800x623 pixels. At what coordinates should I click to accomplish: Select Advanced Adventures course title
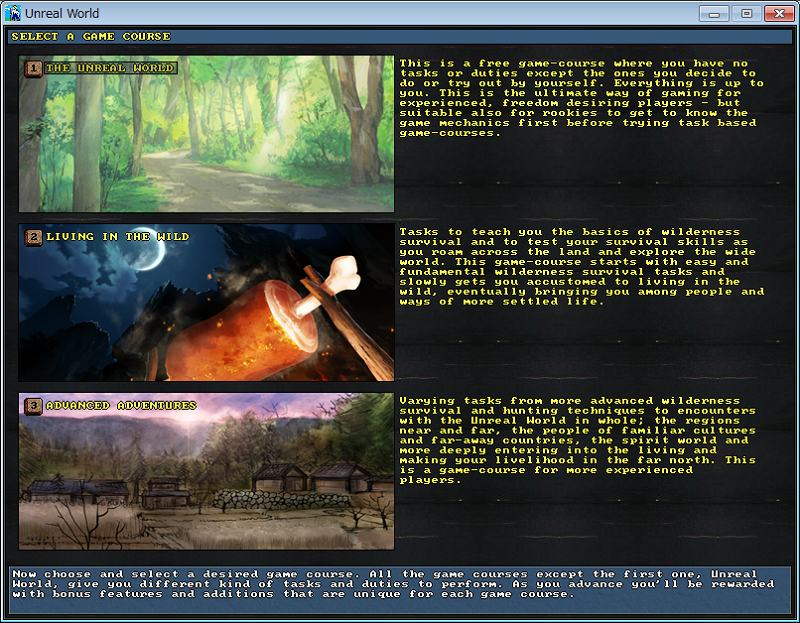(121, 405)
